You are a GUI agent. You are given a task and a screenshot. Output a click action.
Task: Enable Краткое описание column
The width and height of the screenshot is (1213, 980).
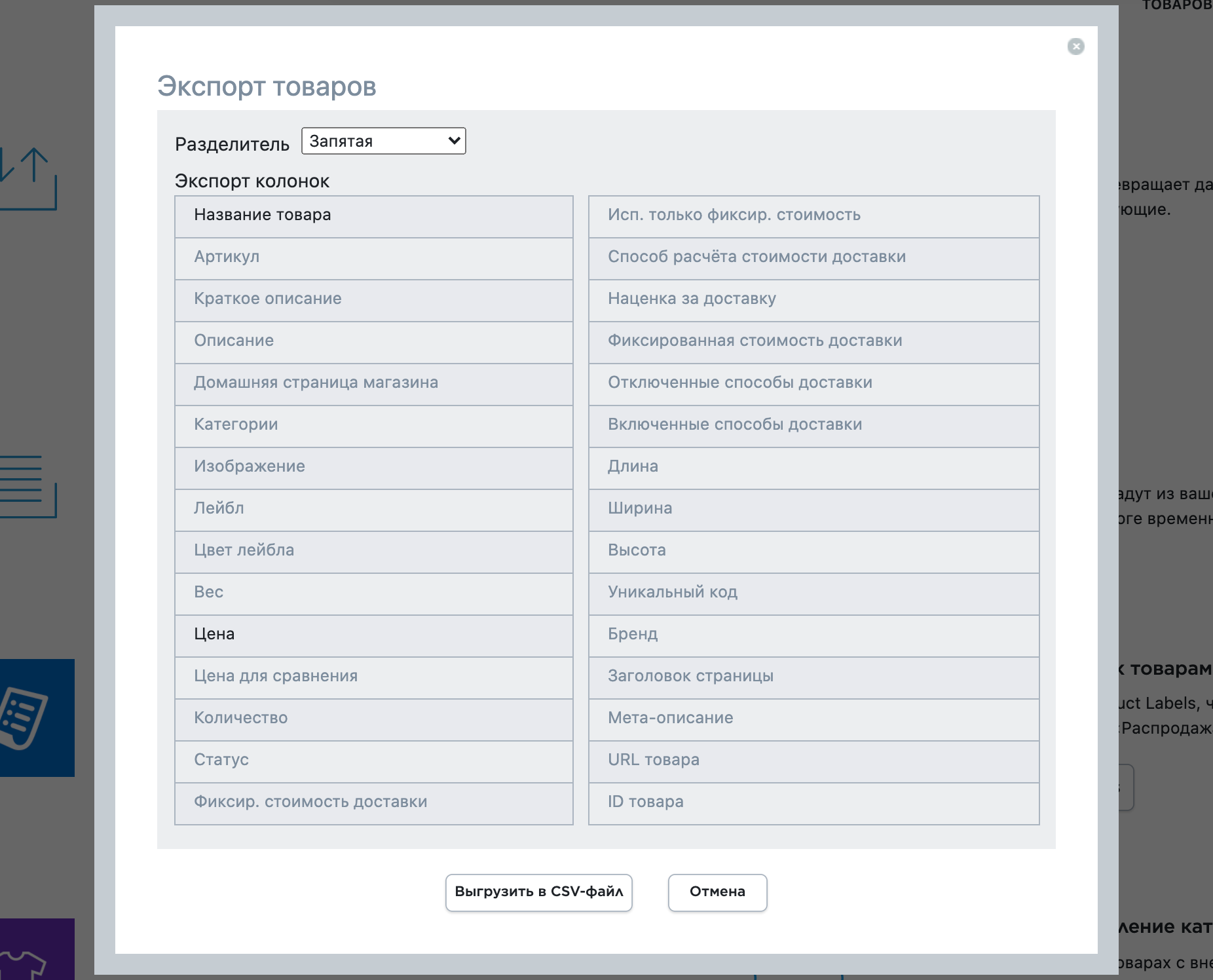[373, 300]
